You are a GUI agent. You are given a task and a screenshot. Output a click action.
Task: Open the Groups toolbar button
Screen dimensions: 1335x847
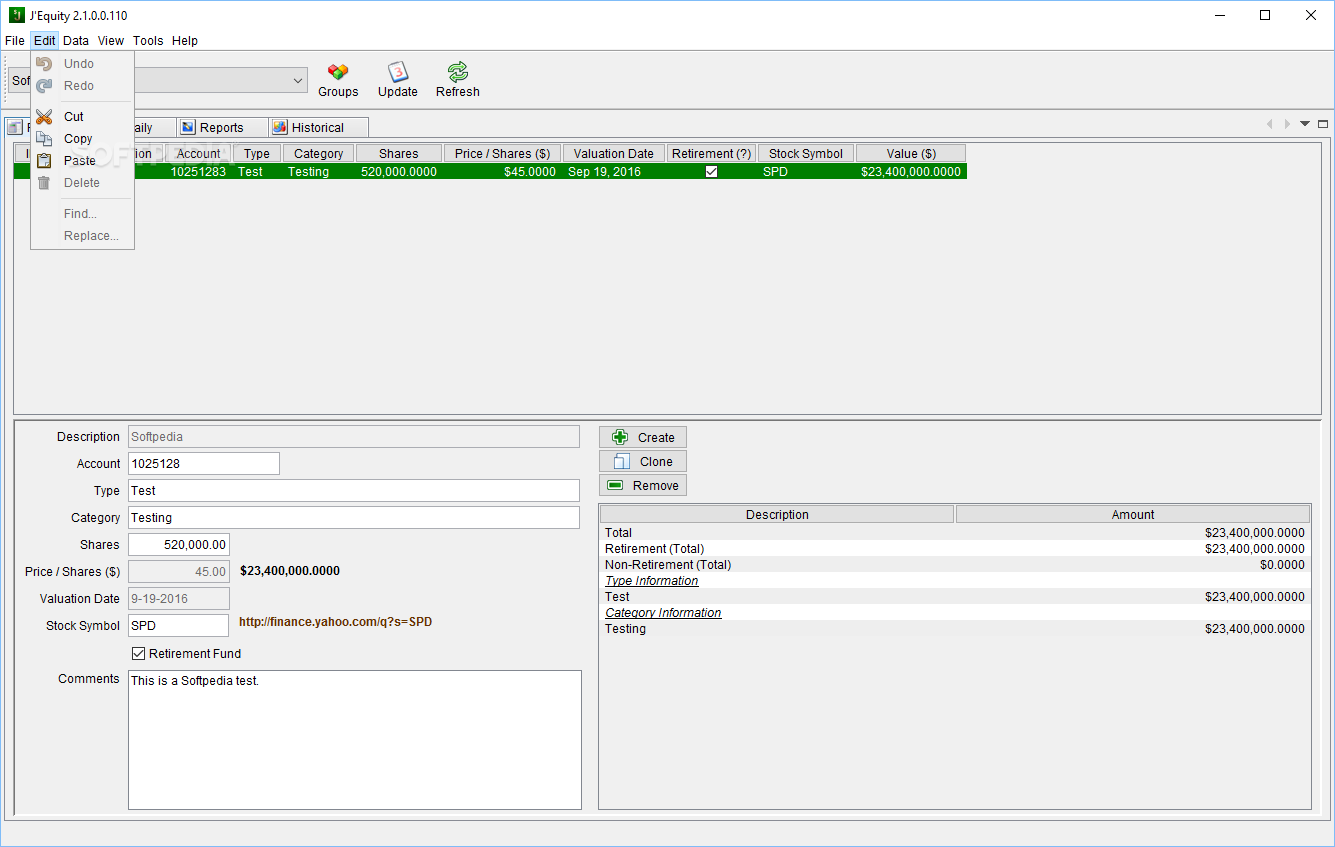click(x=338, y=79)
